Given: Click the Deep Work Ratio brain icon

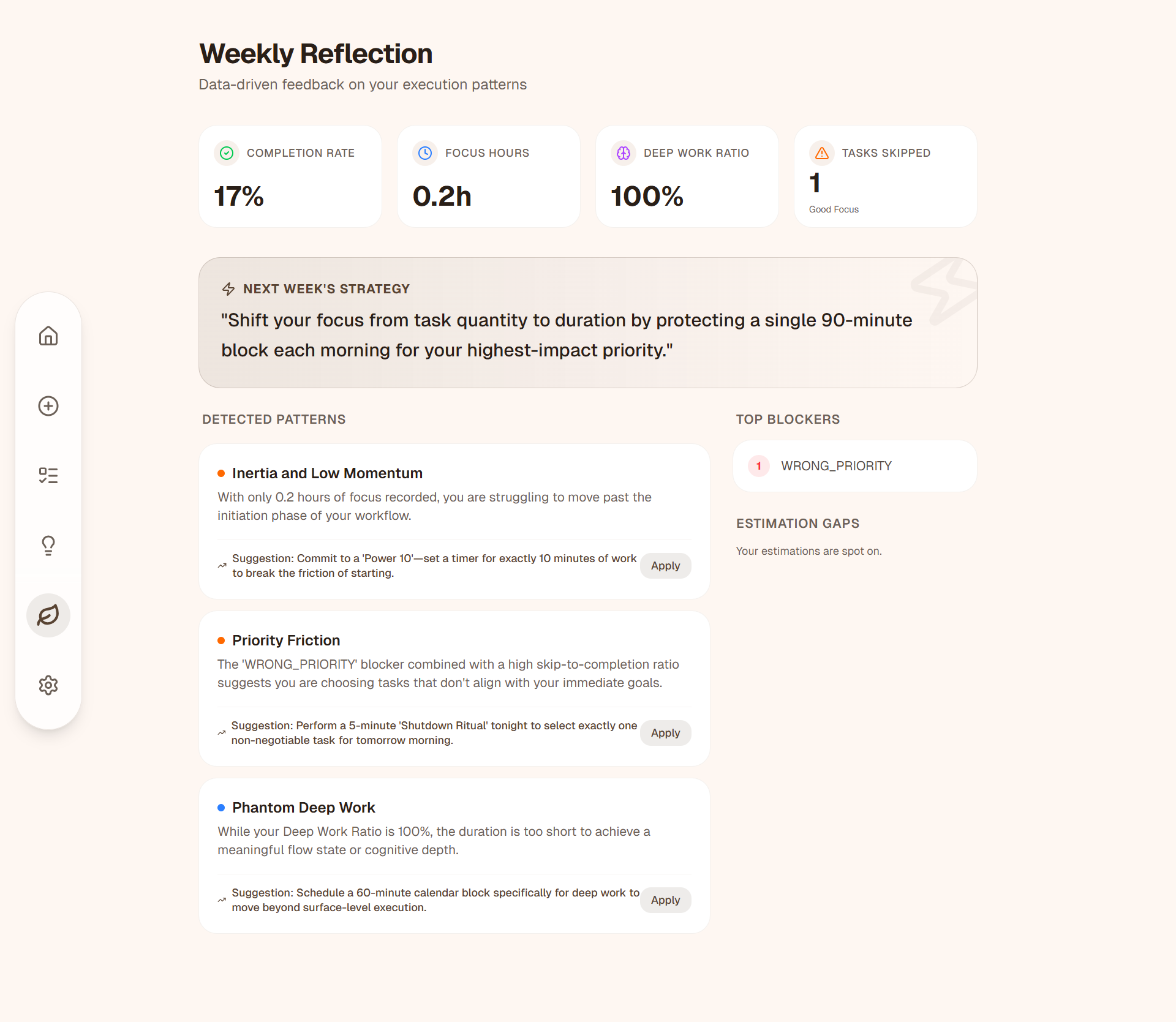Looking at the screenshot, I should [624, 153].
